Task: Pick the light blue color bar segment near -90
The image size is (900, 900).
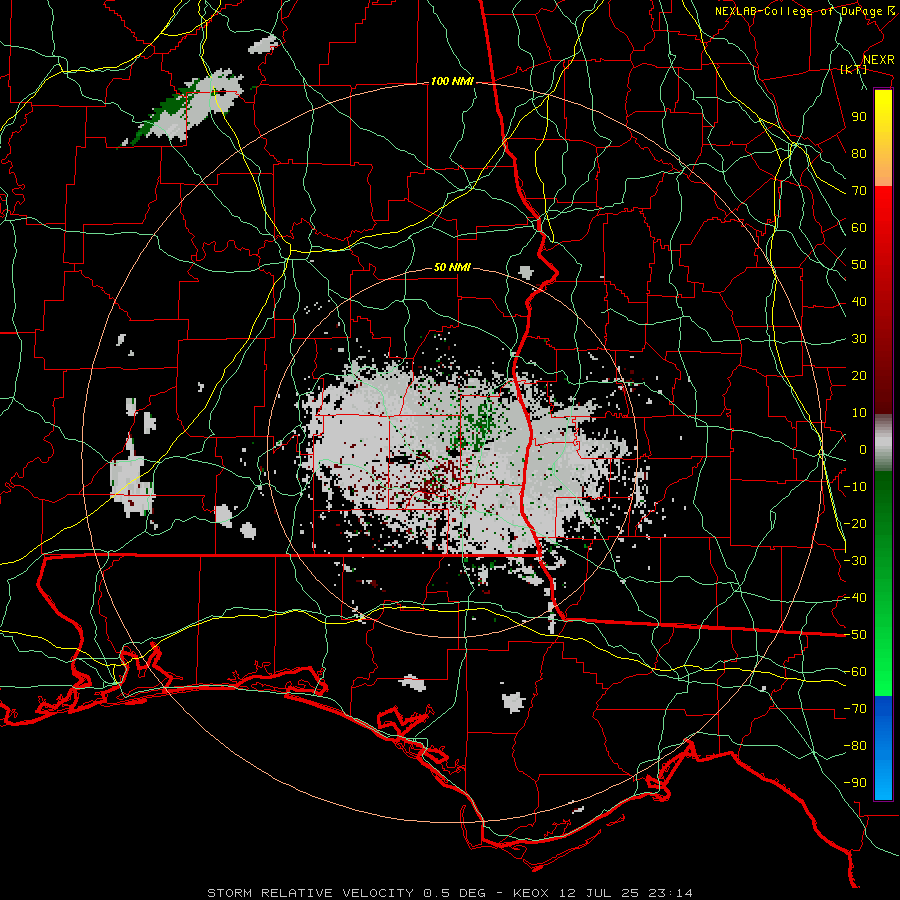Action: (883, 781)
